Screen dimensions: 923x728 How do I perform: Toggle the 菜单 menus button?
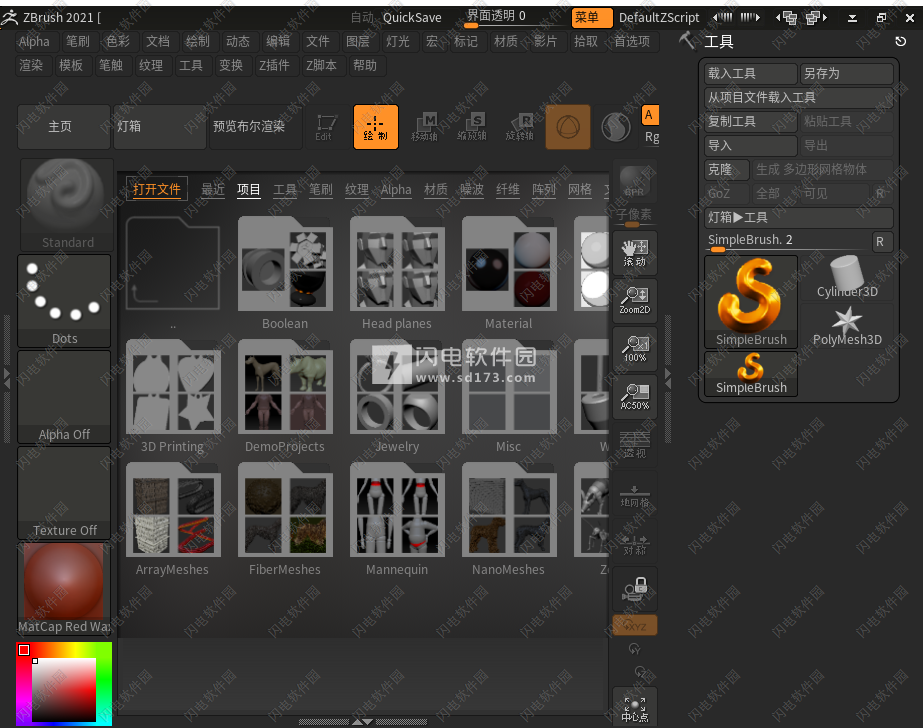click(592, 18)
